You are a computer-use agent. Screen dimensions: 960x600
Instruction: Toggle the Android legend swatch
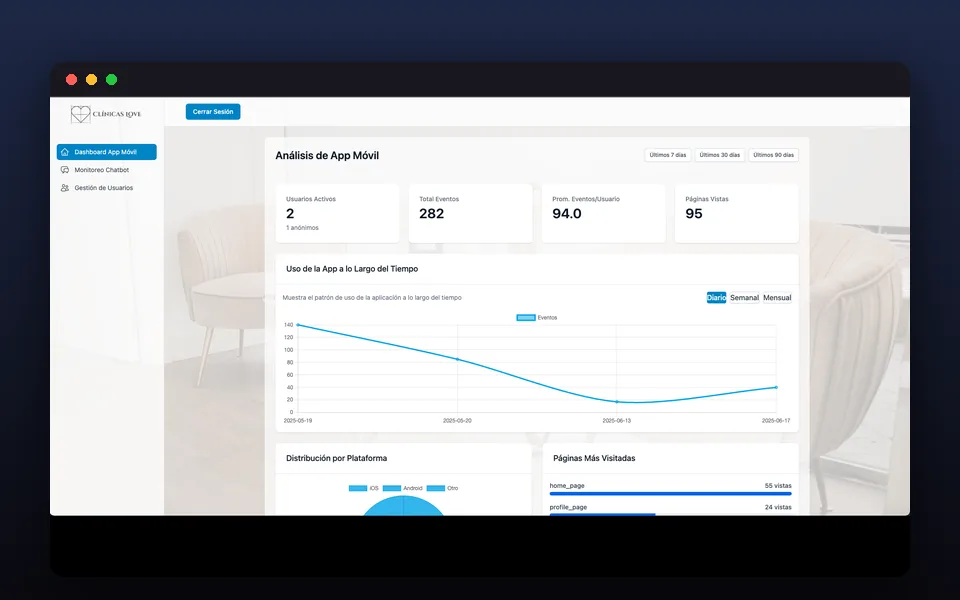tap(392, 489)
